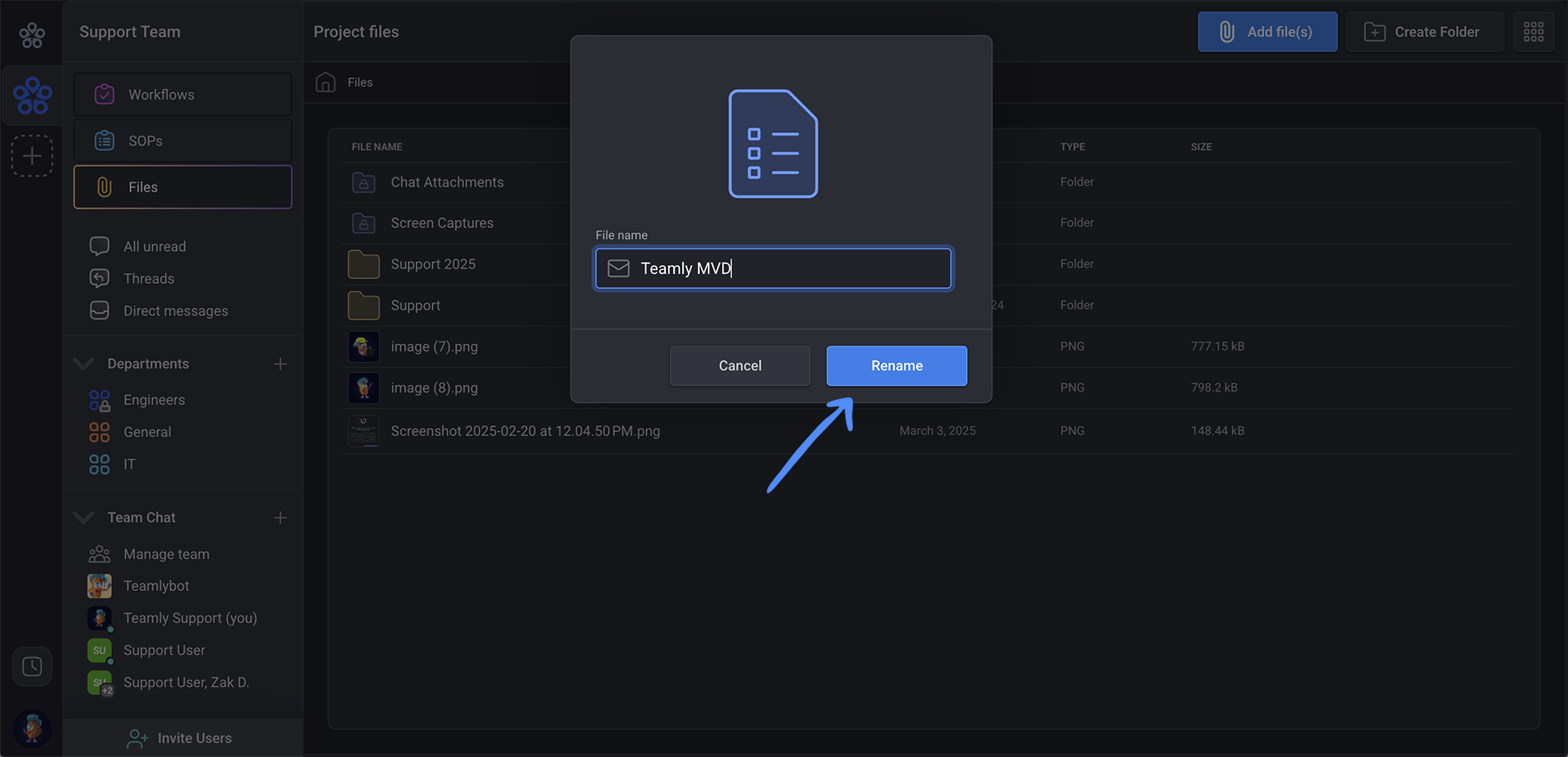Click the Workflows checkmark icon

click(x=105, y=95)
